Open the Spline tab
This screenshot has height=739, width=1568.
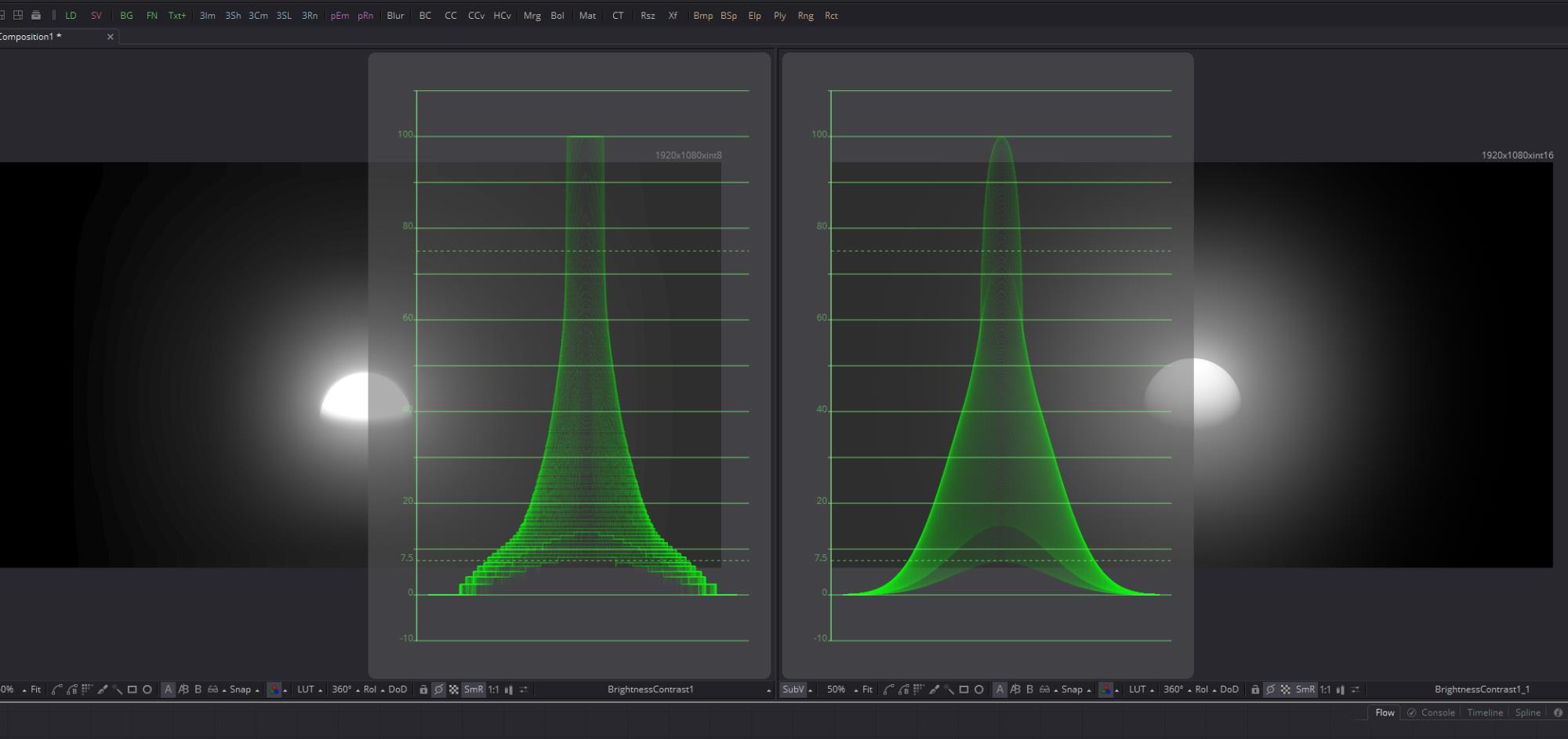pos(1528,712)
